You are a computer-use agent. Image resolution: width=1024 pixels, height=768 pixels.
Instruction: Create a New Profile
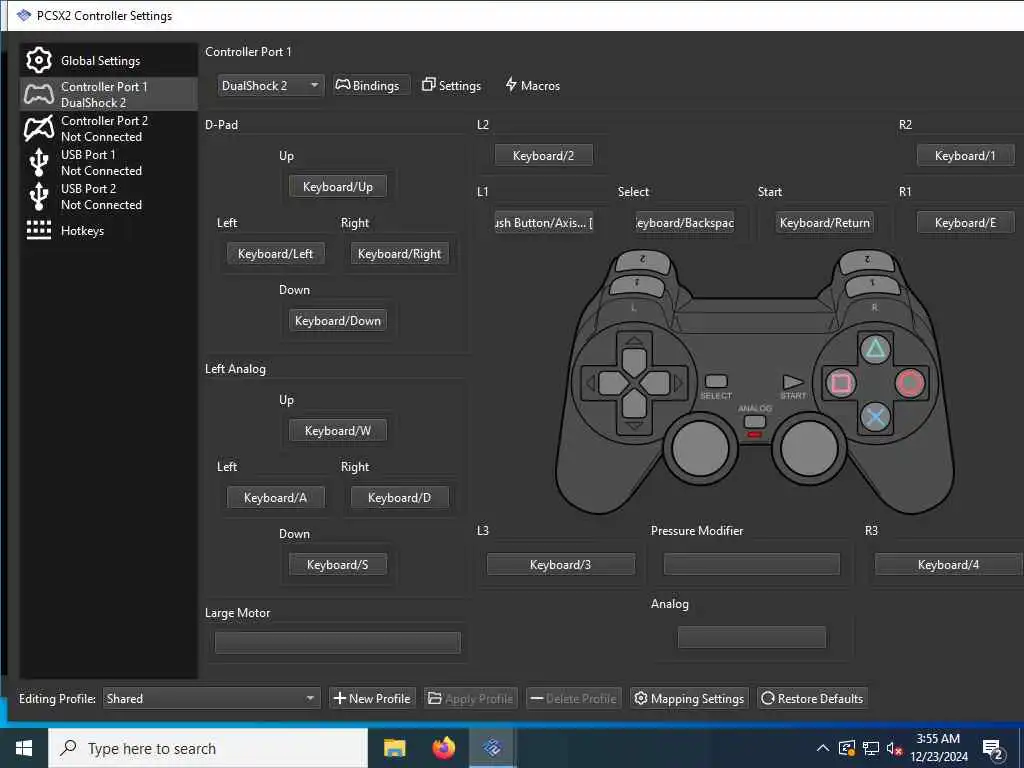372,698
